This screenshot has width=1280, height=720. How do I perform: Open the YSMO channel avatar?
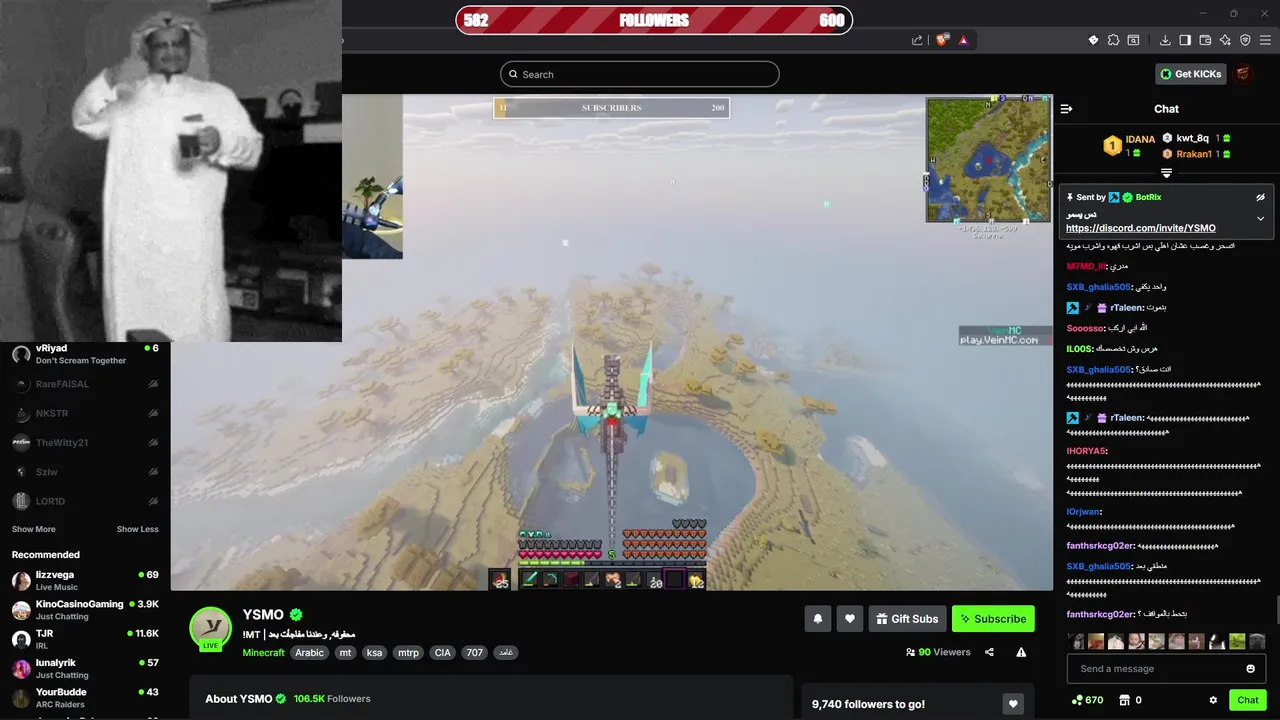click(x=211, y=628)
